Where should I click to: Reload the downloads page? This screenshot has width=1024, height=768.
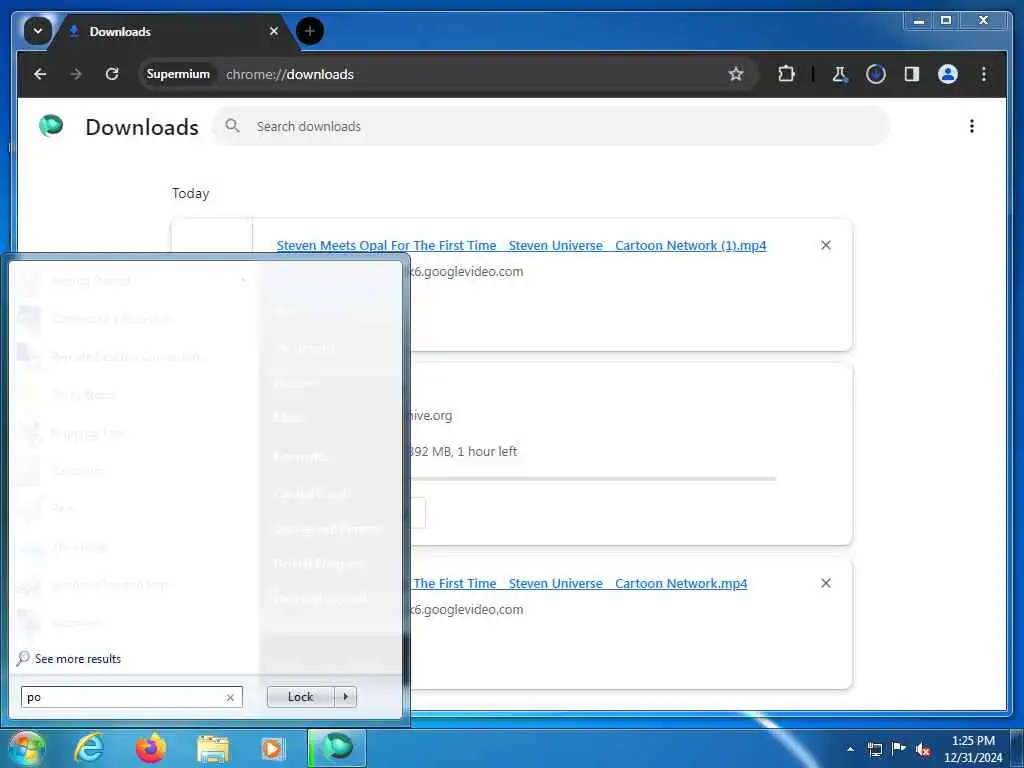coord(112,74)
